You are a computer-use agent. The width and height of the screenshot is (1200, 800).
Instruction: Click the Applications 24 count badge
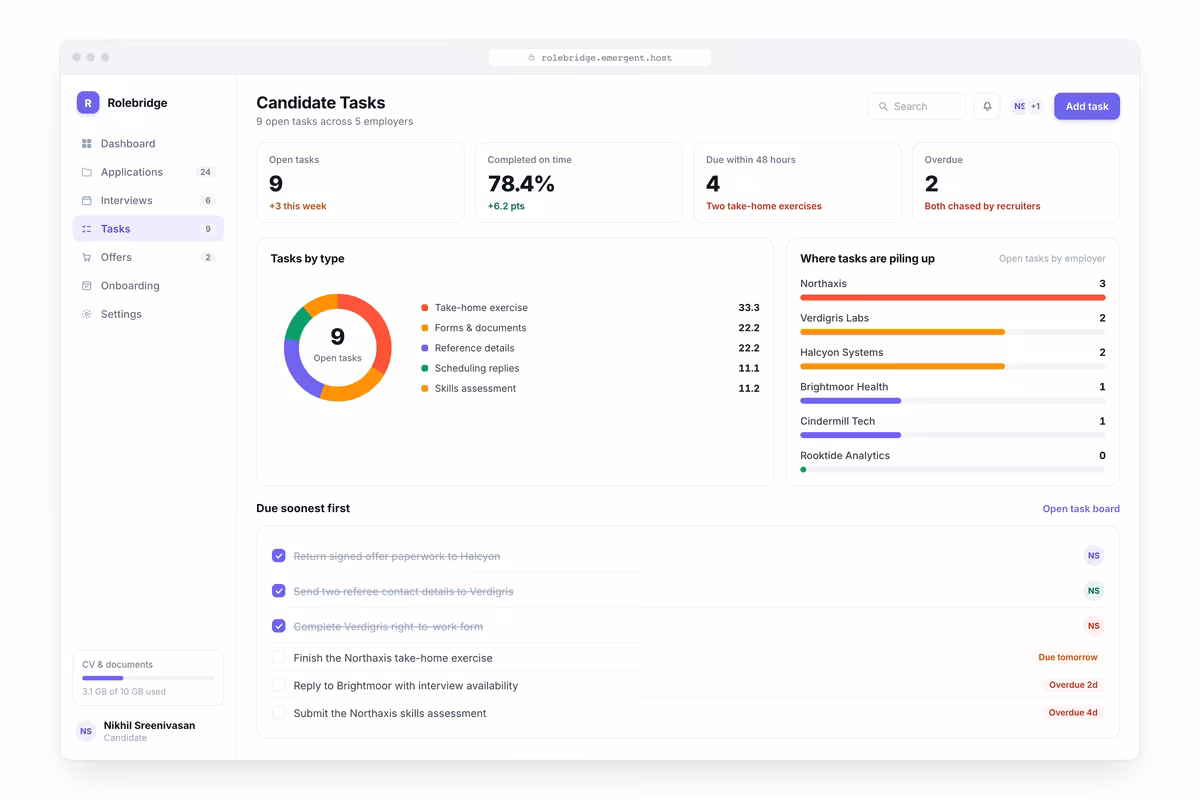[x=205, y=172]
